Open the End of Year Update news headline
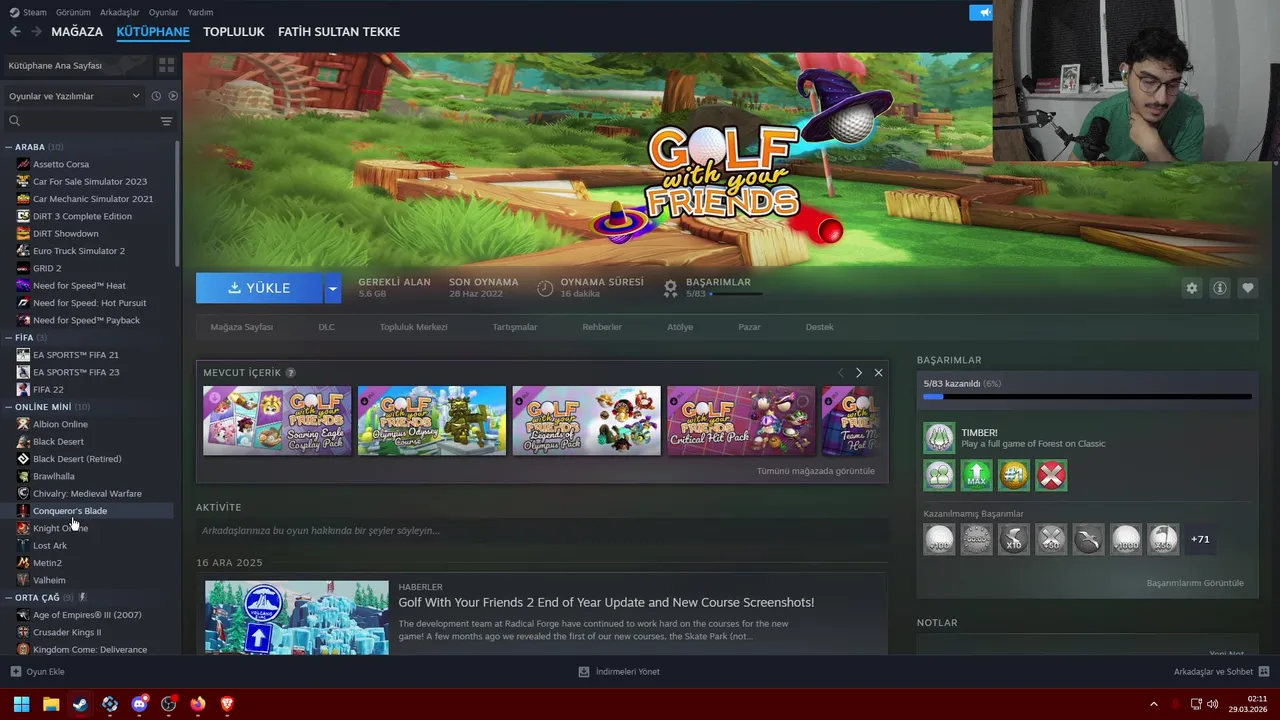This screenshot has width=1280, height=720. click(x=606, y=602)
